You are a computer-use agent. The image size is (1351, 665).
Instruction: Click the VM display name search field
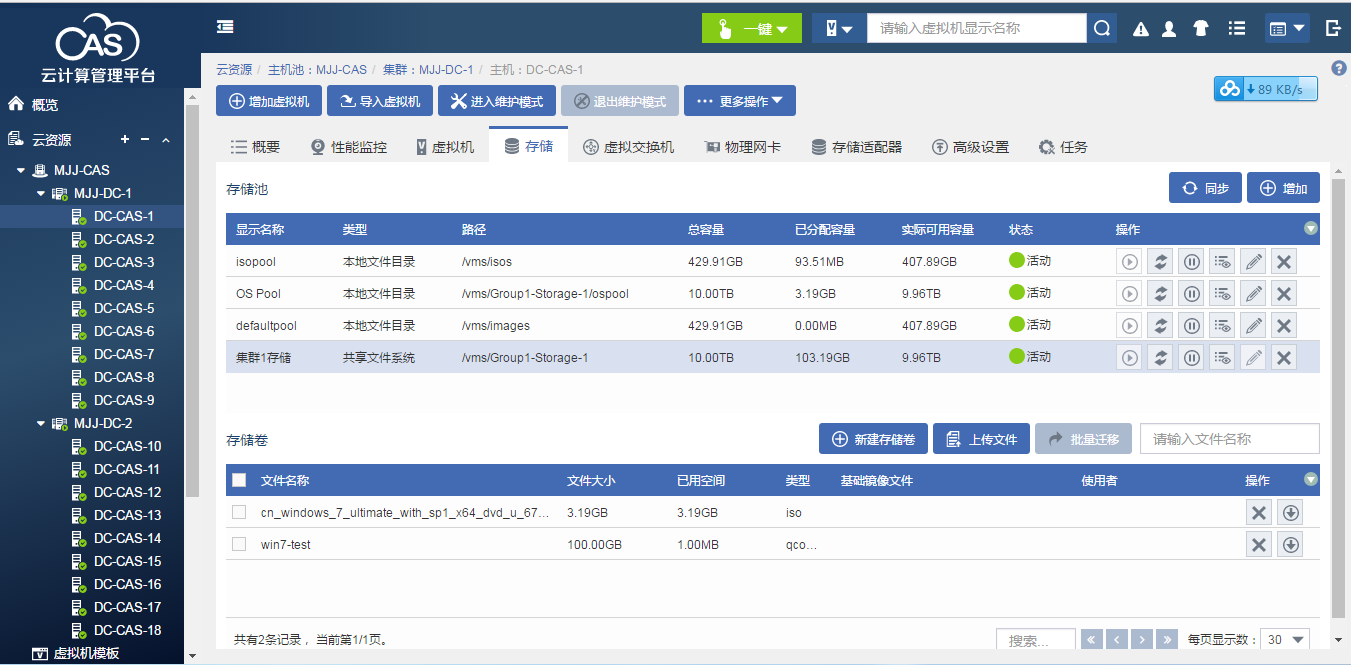(x=976, y=28)
